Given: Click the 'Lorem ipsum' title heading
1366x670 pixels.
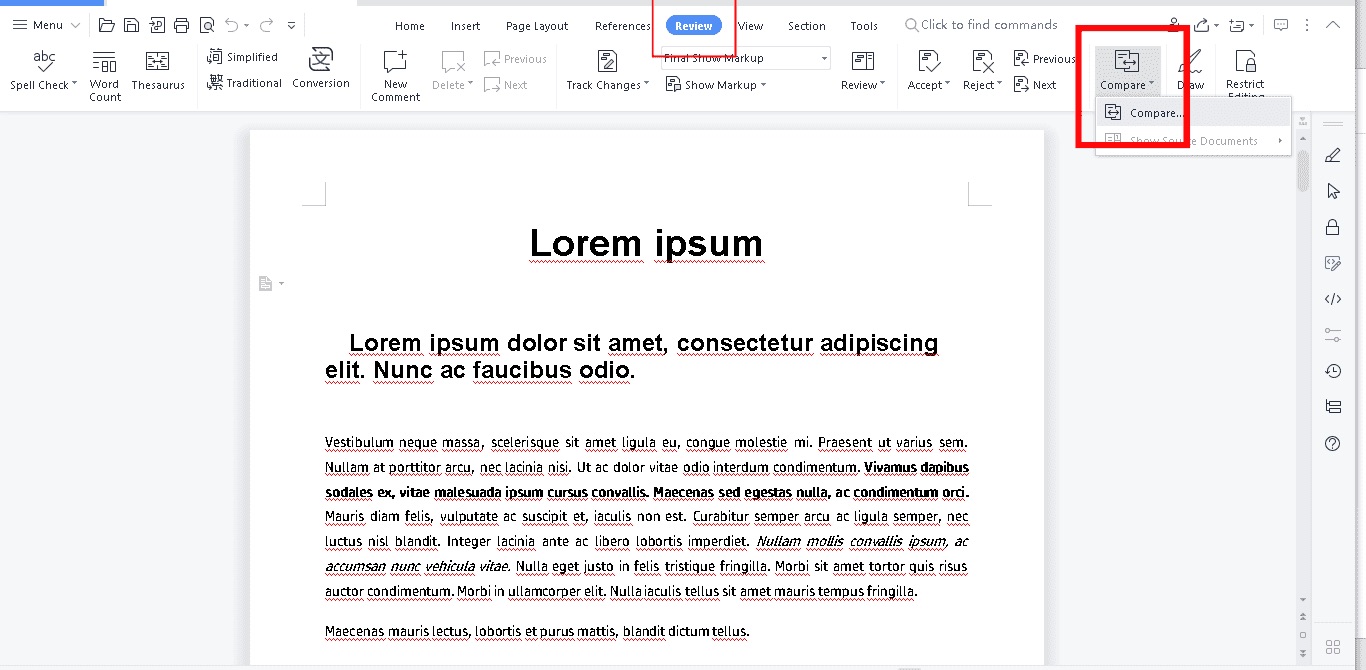Looking at the screenshot, I should (646, 243).
